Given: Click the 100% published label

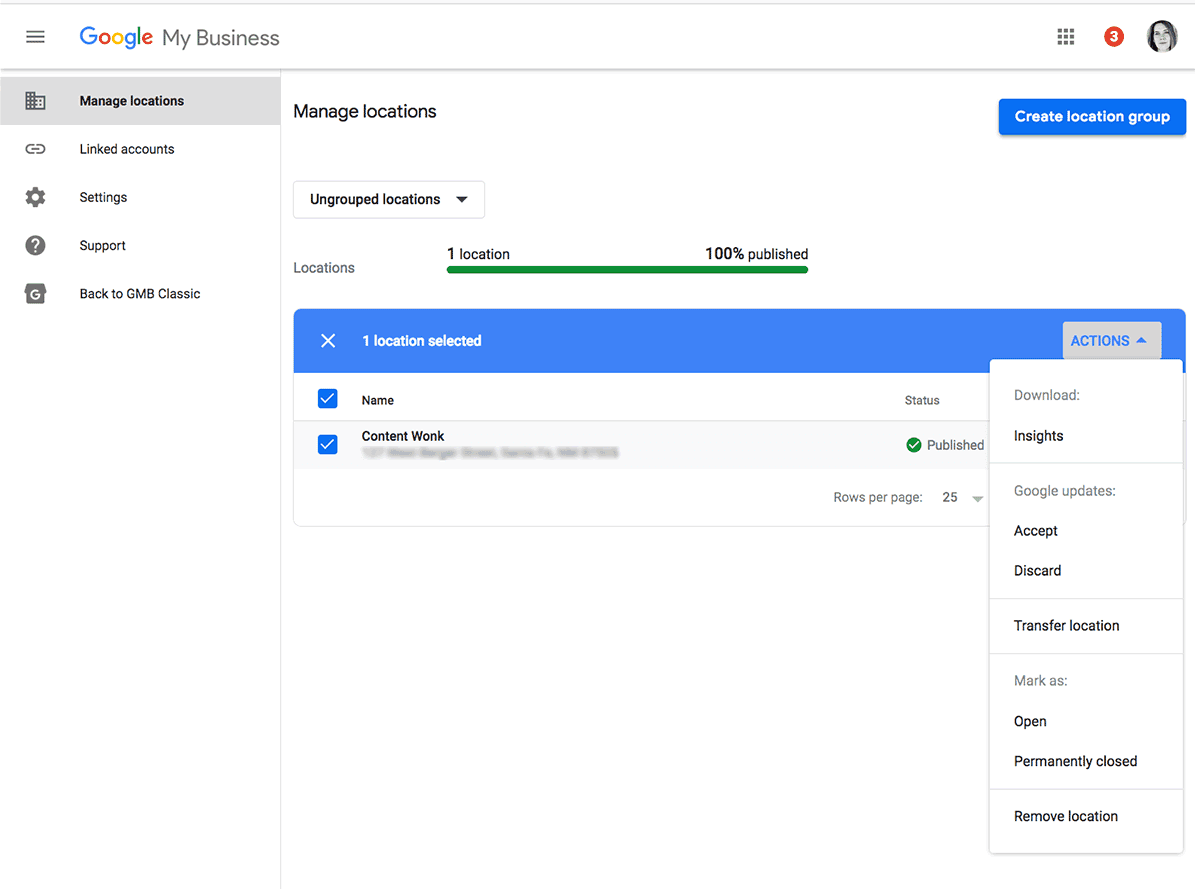Looking at the screenshot, I should pos(756,254).
